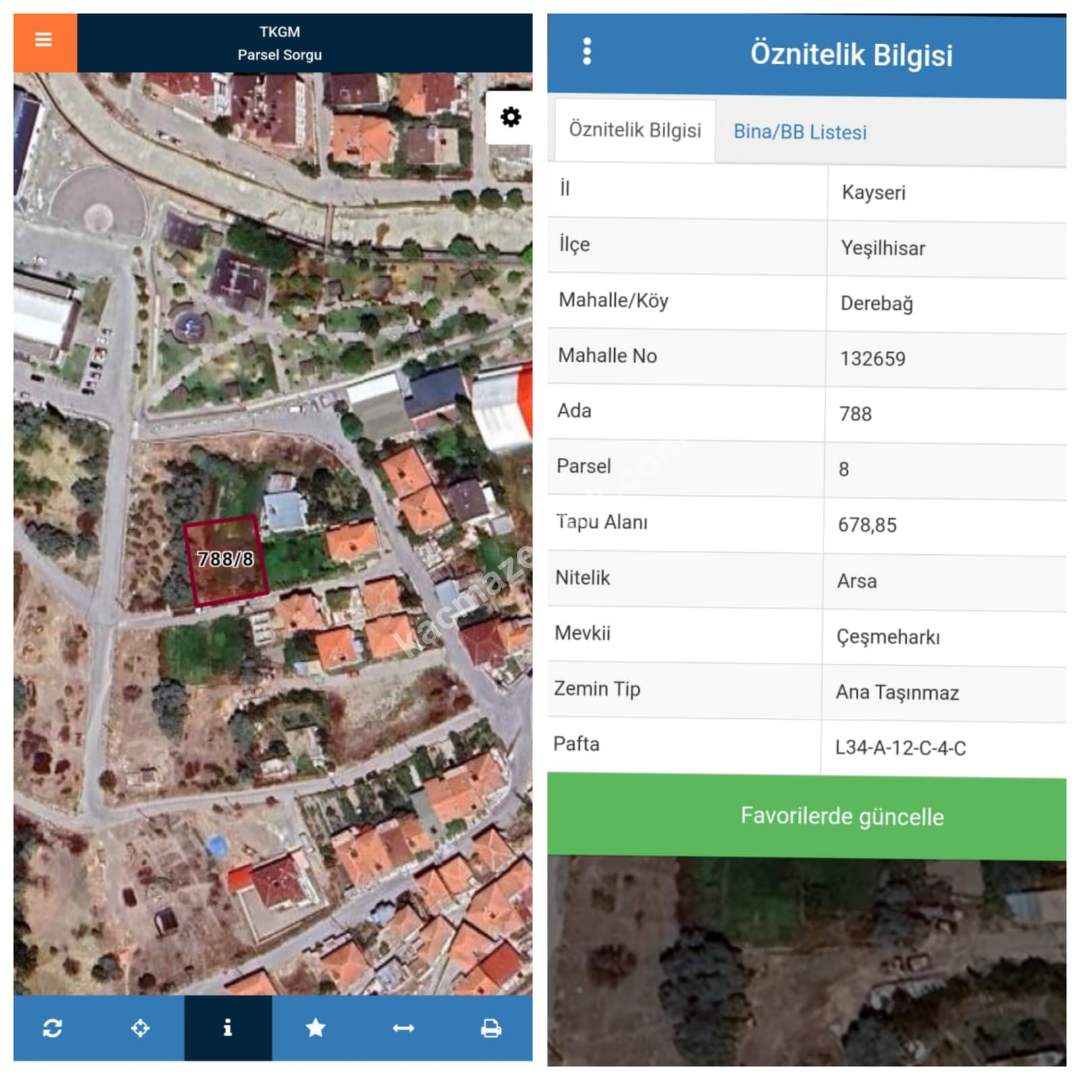
Task: Select the Öznitelik Bilgisi tab
Action: [x=635, y=130]
